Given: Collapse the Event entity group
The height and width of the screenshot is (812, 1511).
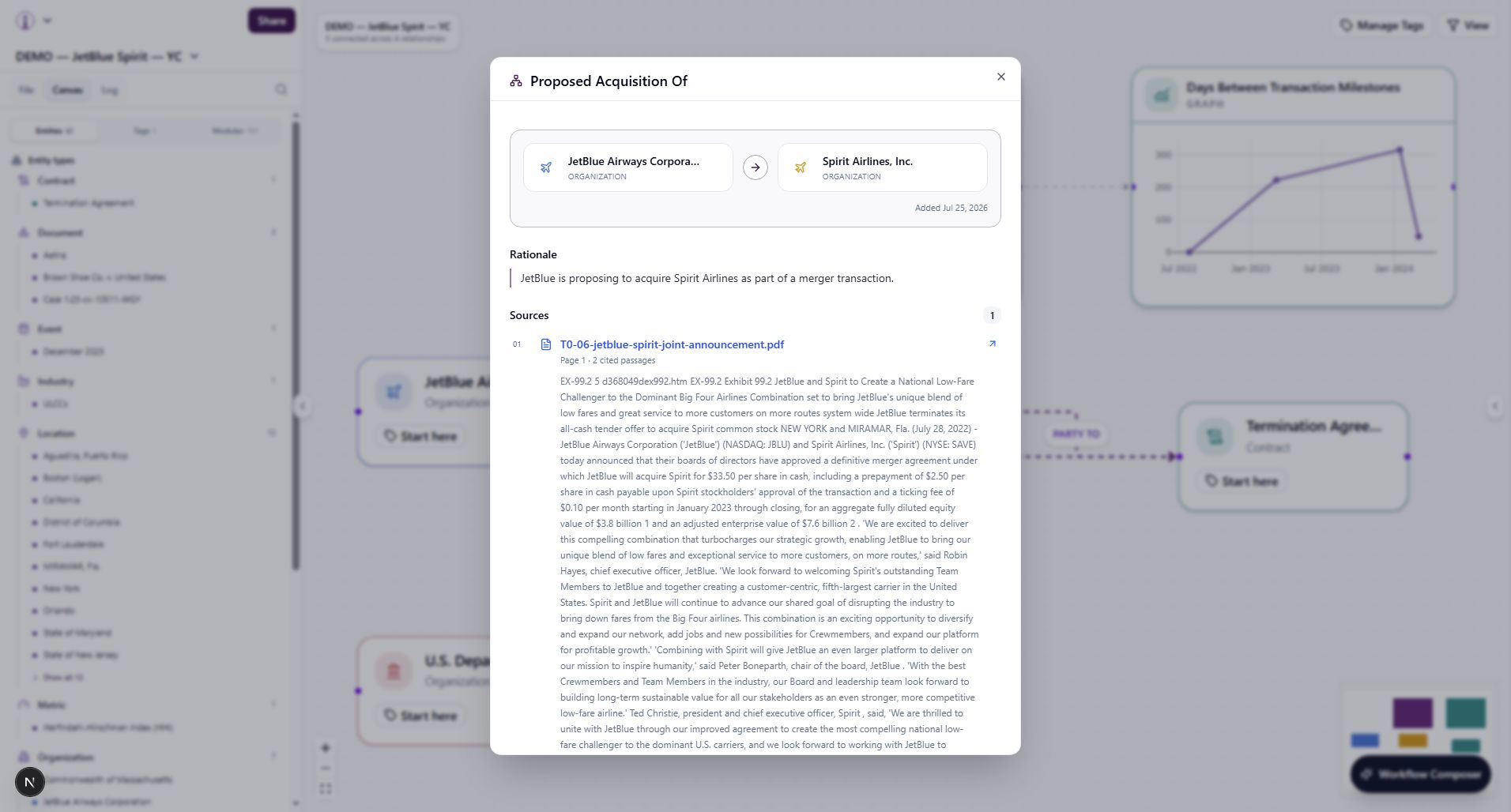Looking at the screenshot, I should point(49,329).
